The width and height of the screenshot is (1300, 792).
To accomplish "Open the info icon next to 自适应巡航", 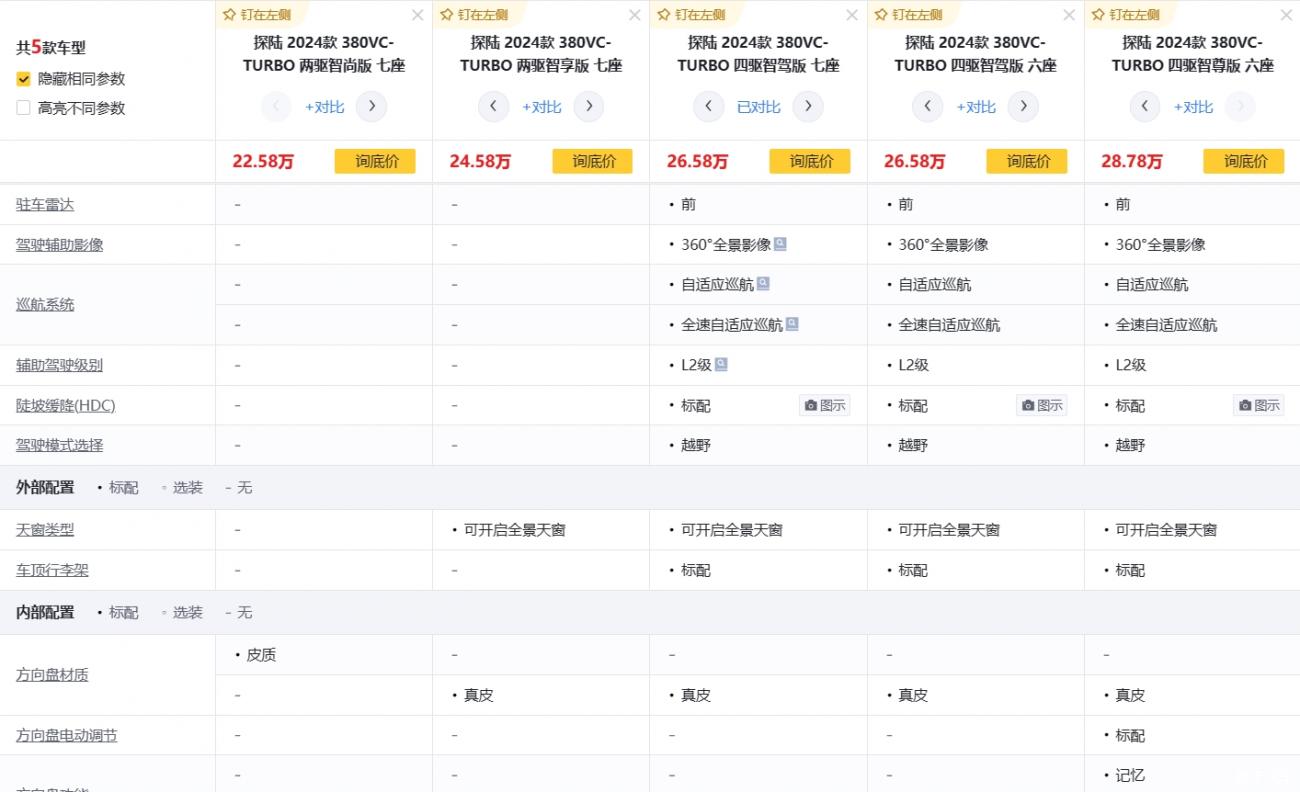I will tap(763, 283).
